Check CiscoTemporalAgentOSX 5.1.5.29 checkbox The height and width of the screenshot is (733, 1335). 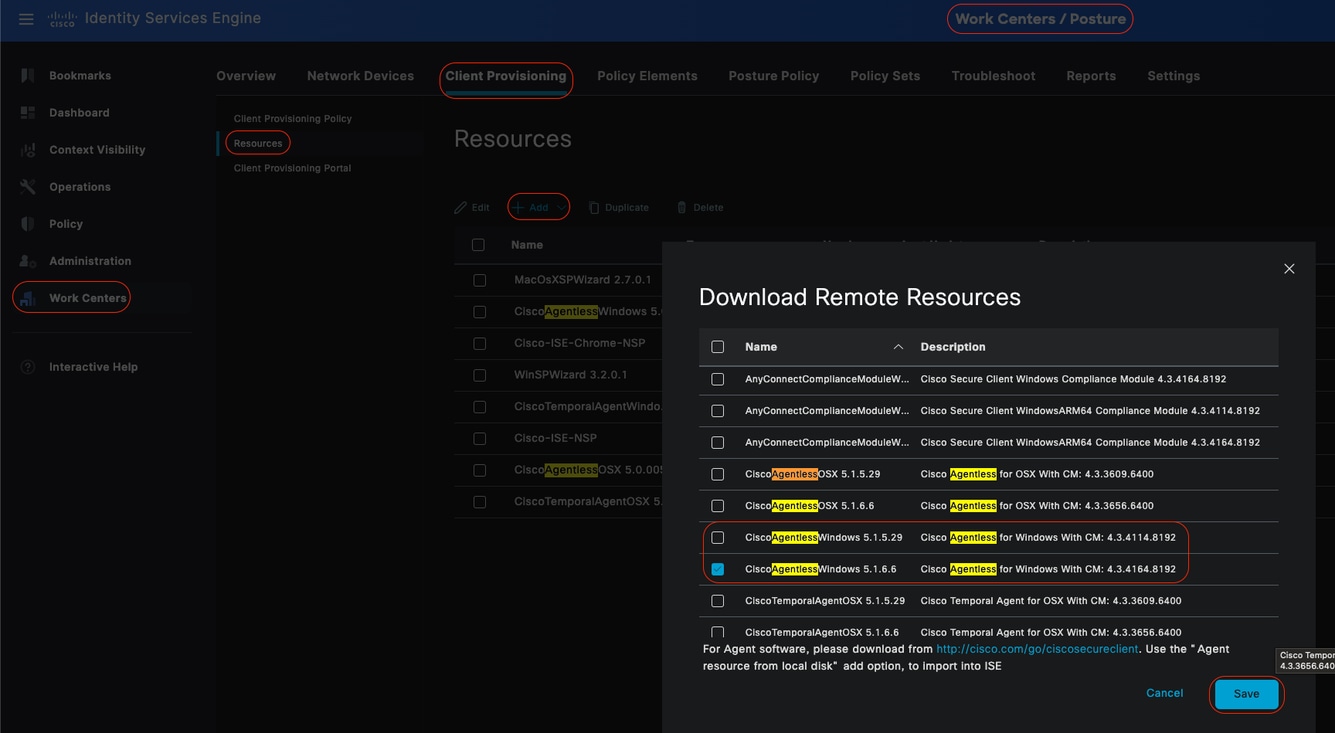717,601
